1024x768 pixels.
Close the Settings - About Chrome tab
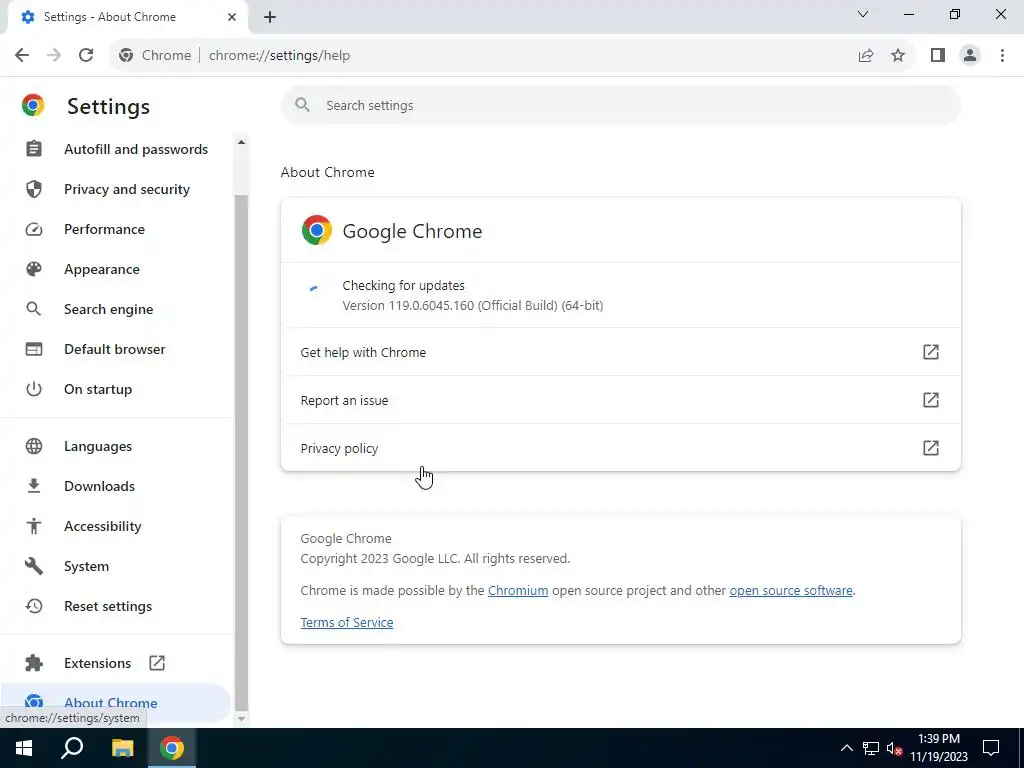(232, 17)
